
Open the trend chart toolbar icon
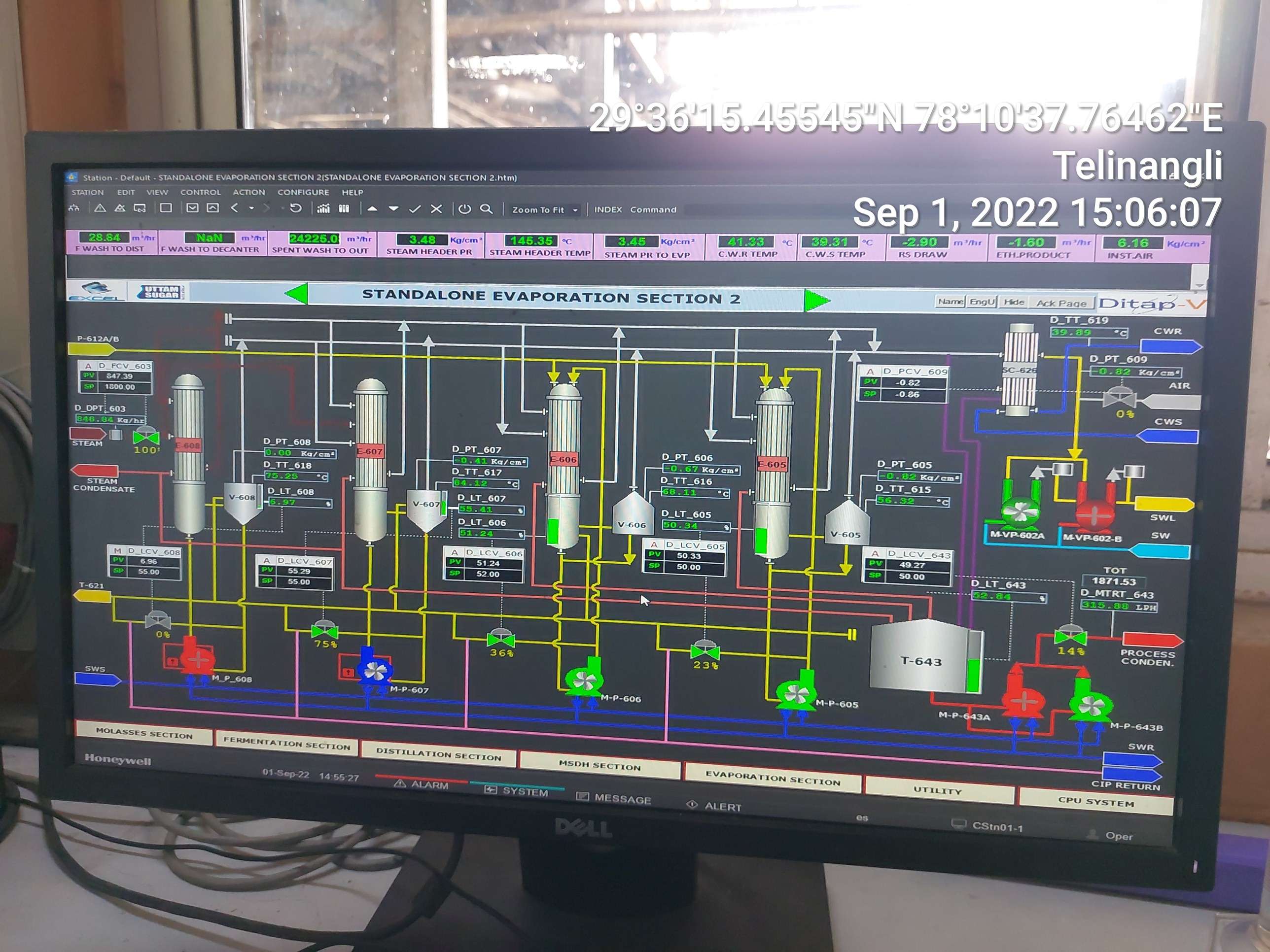pos(323,209)
